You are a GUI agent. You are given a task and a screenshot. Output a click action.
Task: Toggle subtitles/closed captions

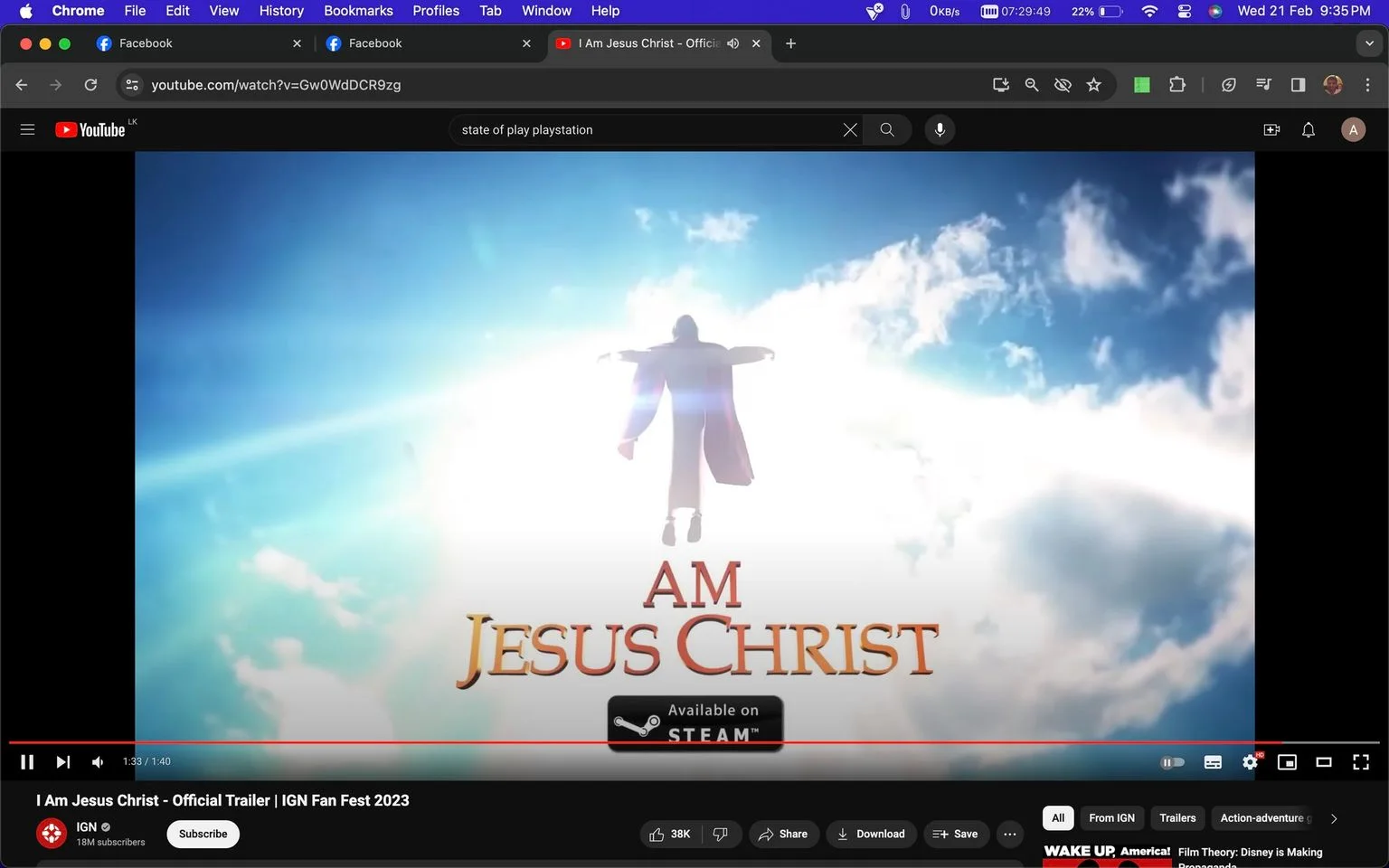pyautogui.click(x=1214, y=762)
